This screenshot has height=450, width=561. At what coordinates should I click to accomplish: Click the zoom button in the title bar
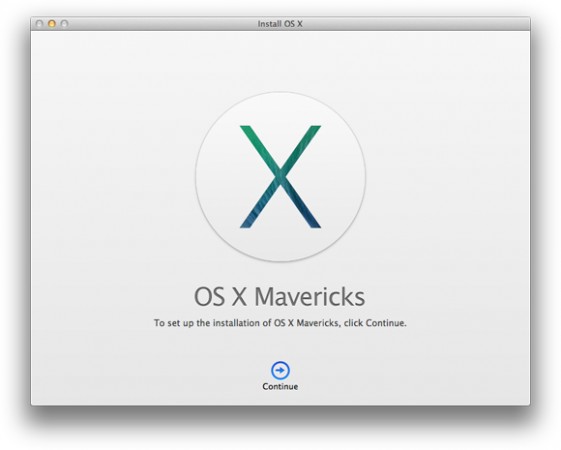pyautogui.click(x=64, y=24)
